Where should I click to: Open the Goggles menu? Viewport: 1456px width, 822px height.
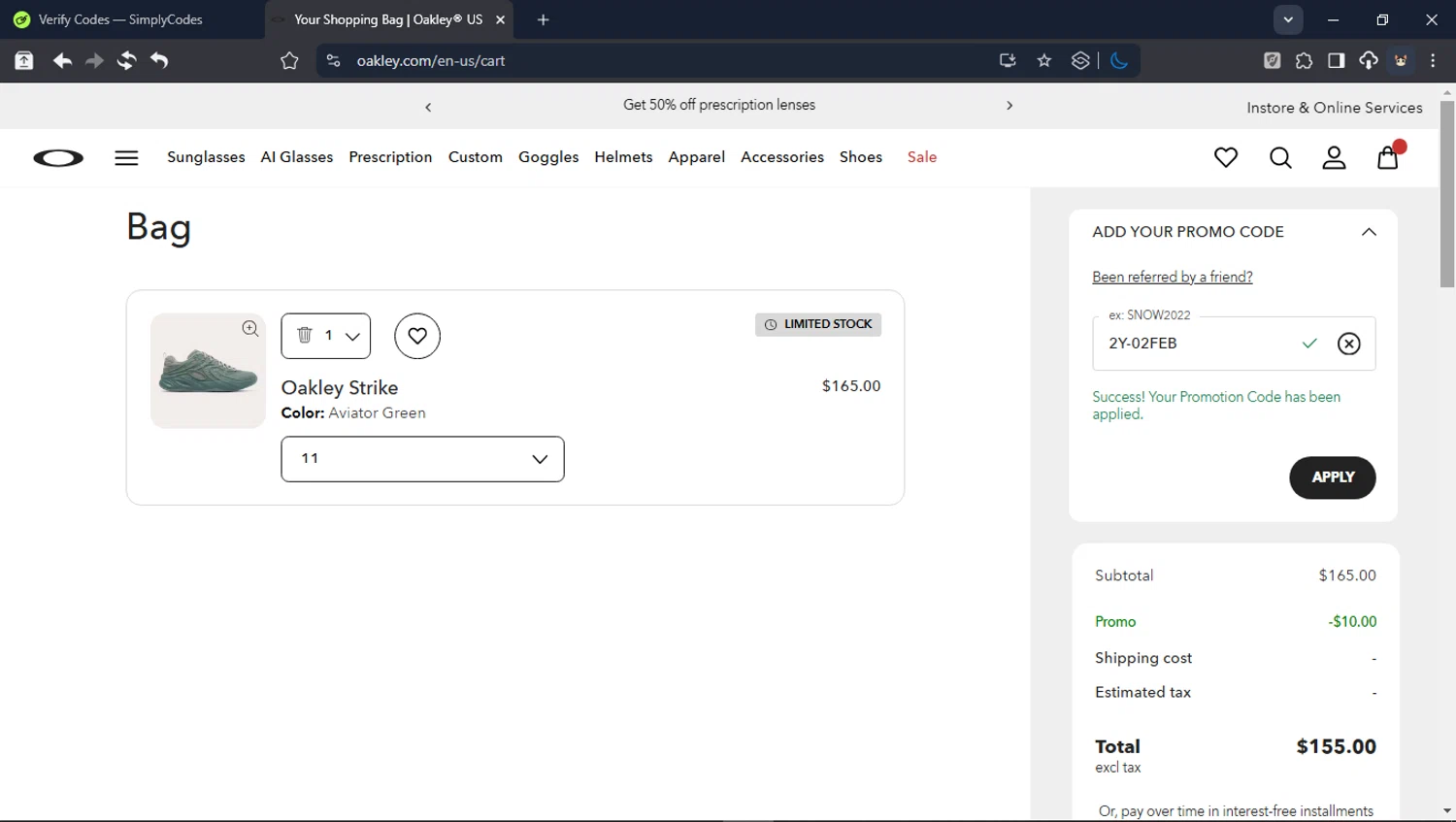[548, 157]
